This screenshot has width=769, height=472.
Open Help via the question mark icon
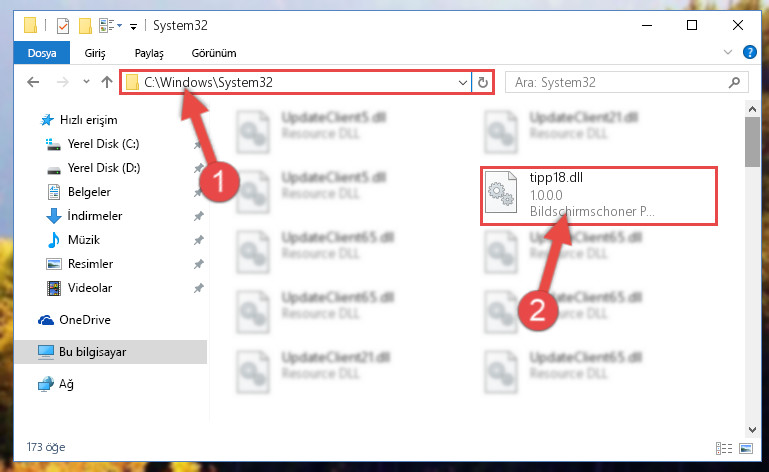click(749, 52)
